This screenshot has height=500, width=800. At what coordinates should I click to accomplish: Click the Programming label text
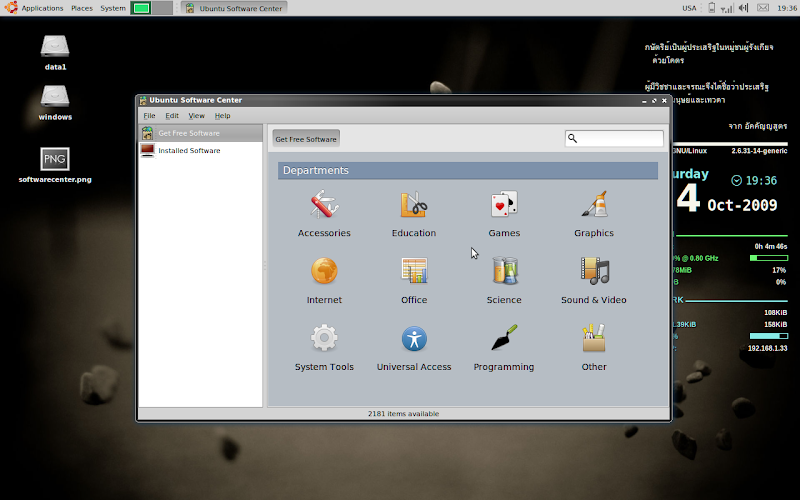504,367
